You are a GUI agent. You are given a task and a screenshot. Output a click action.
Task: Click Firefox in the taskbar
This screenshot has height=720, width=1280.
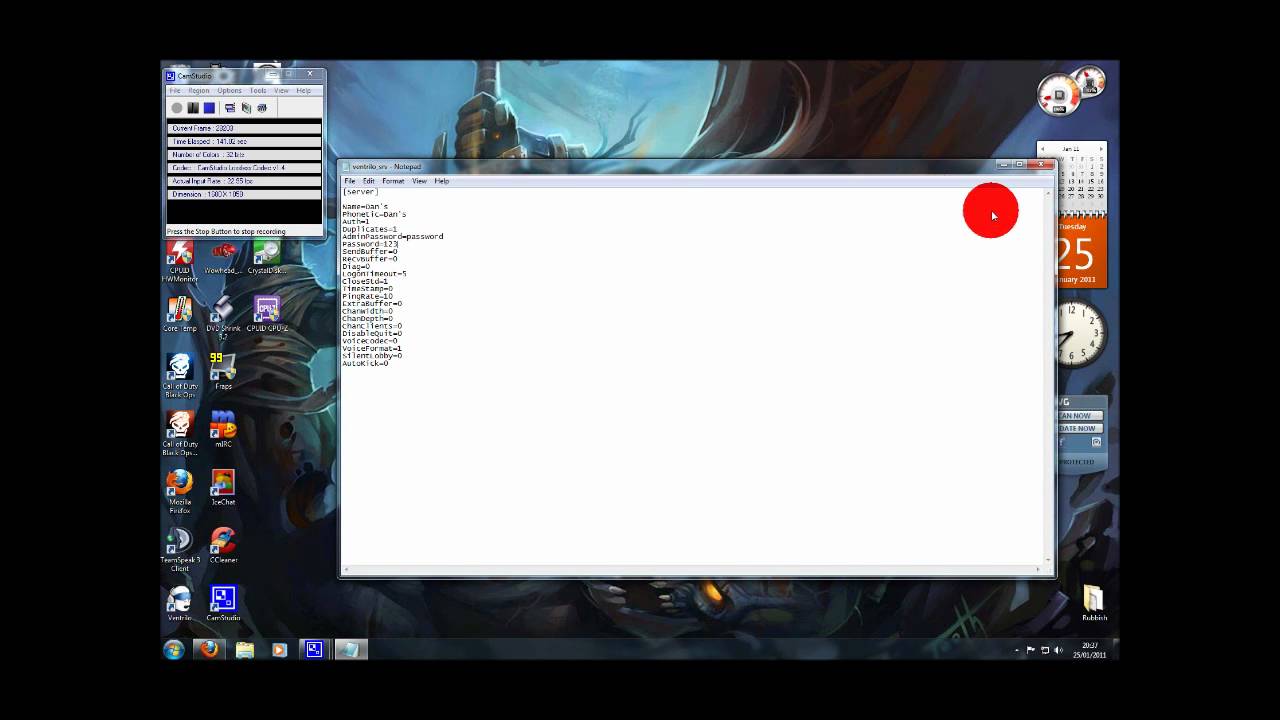[209, 650]
